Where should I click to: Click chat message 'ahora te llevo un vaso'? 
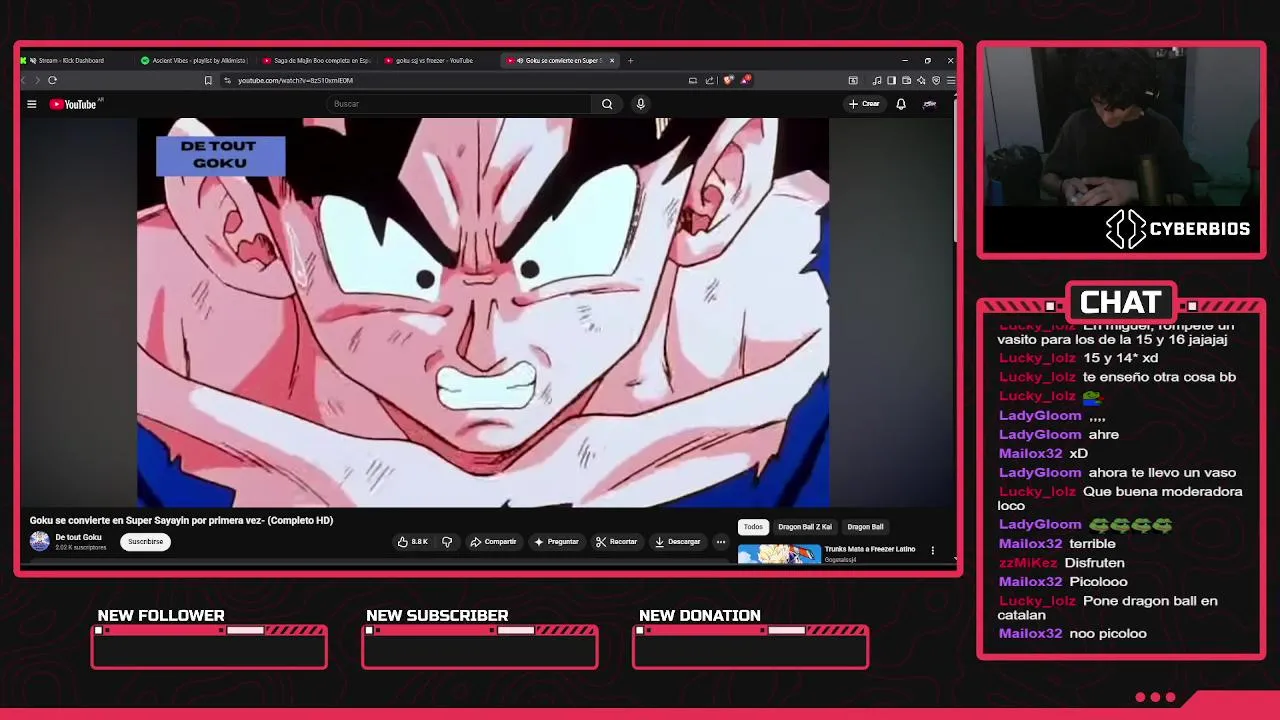(1162, 472)
